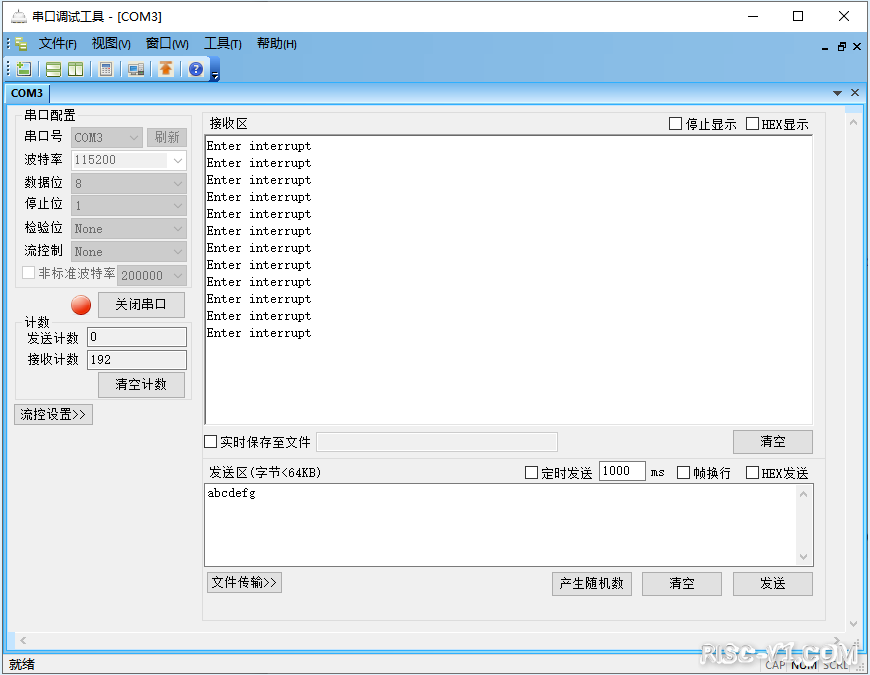This screenshot has height=675, width=870.
Task: Click the 发送计数 field showing 0
Action: (x=136, y=337)
